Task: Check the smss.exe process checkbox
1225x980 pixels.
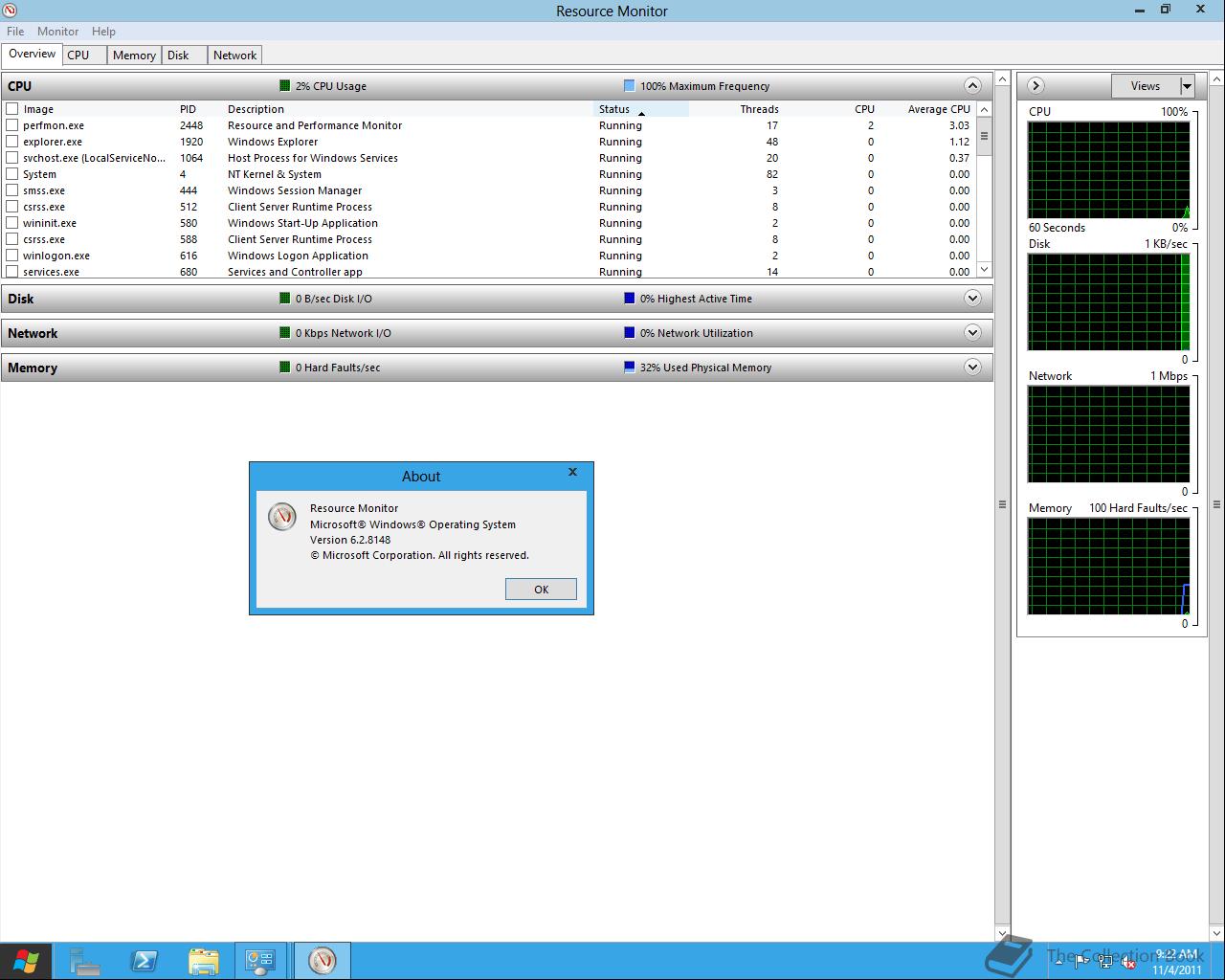Action: point(12,190)
